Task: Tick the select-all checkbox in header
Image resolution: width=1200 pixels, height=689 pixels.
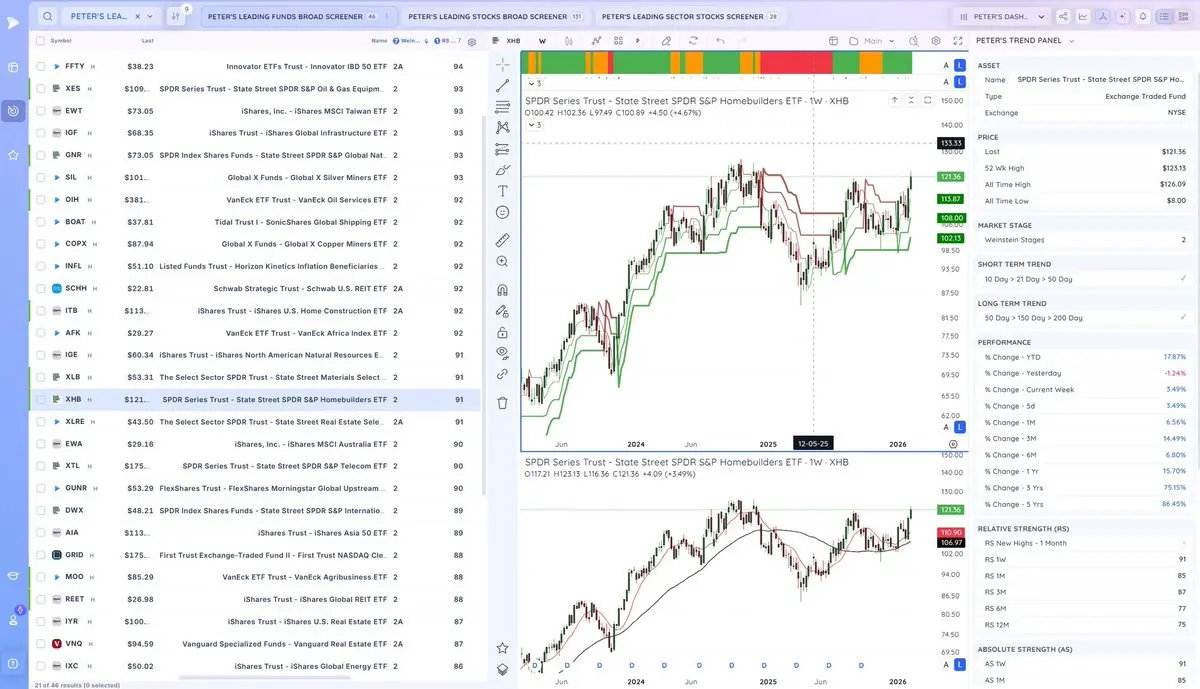Action: coord(40,41)
